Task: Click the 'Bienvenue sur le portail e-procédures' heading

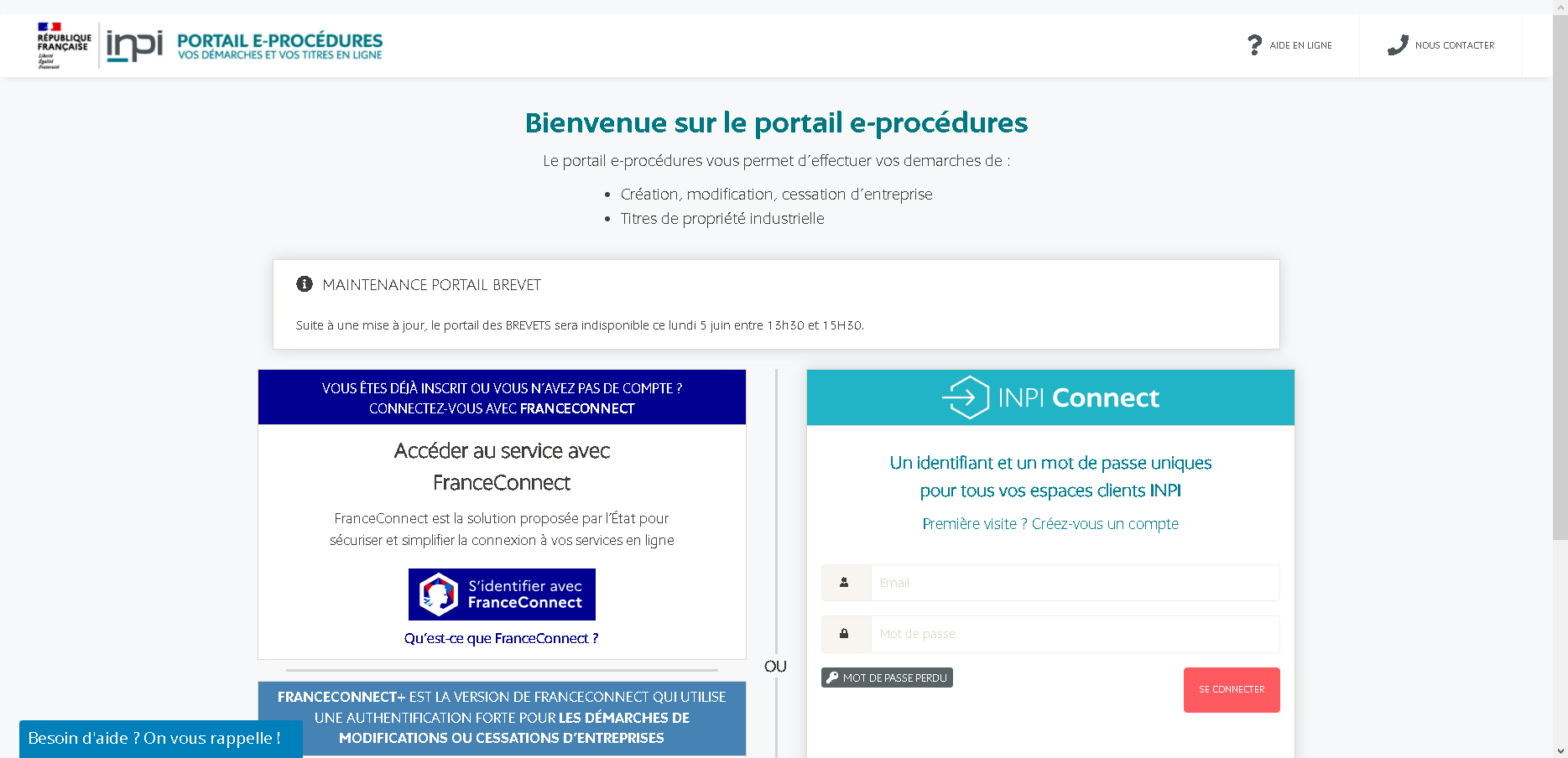Action: point(776,123)
